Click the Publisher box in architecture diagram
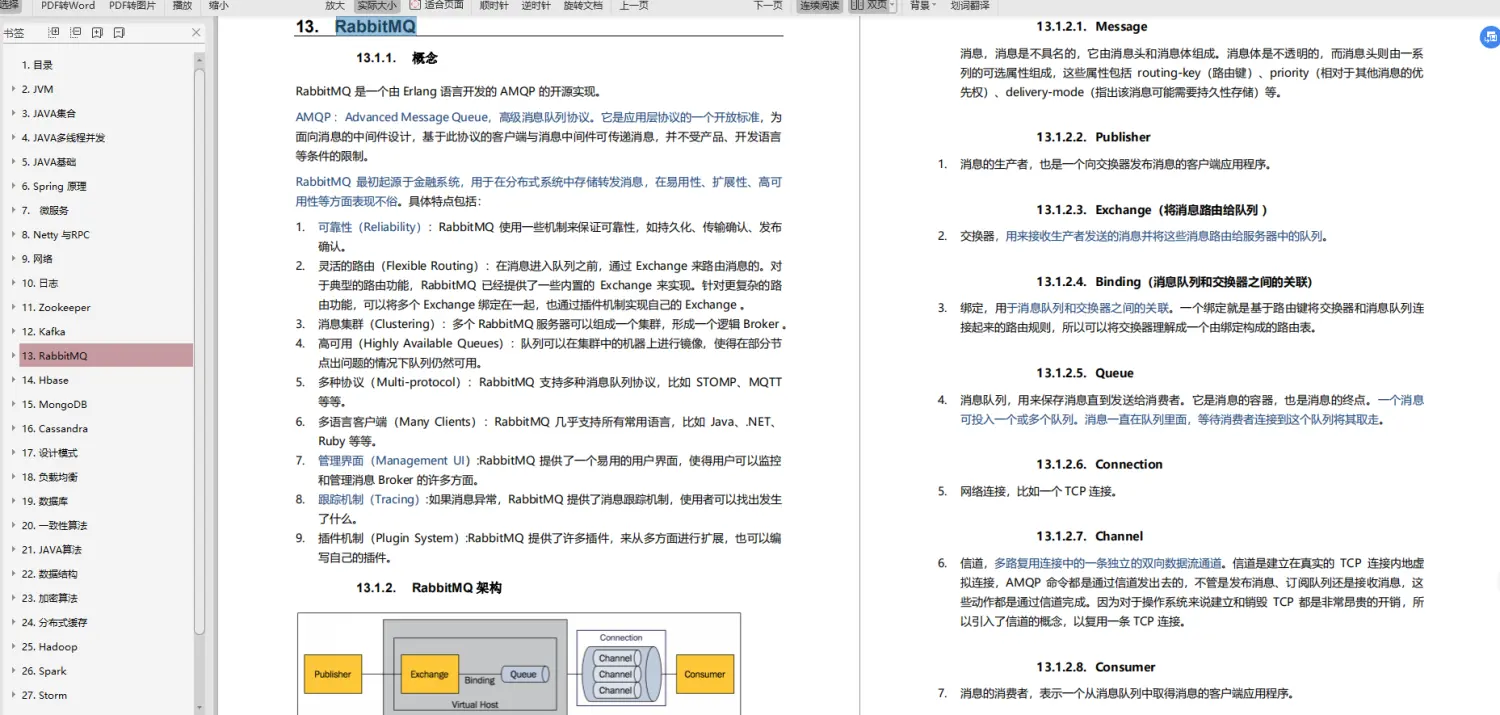This screenshot has width=1500, height=715. coord(333,674)
